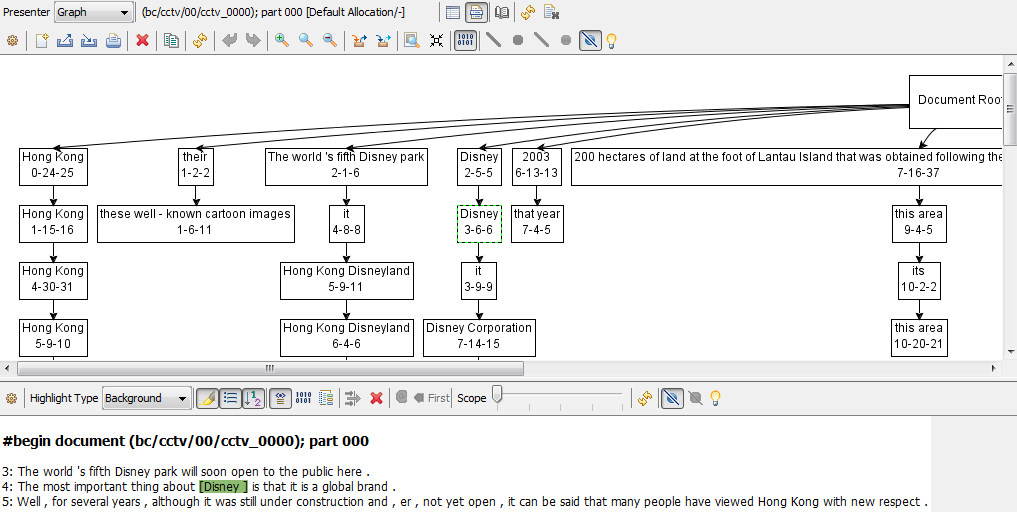Click the undo arrow icon
Image resolution: width=1017 pixels, height=512 pixels.
[x=230, y=41]
